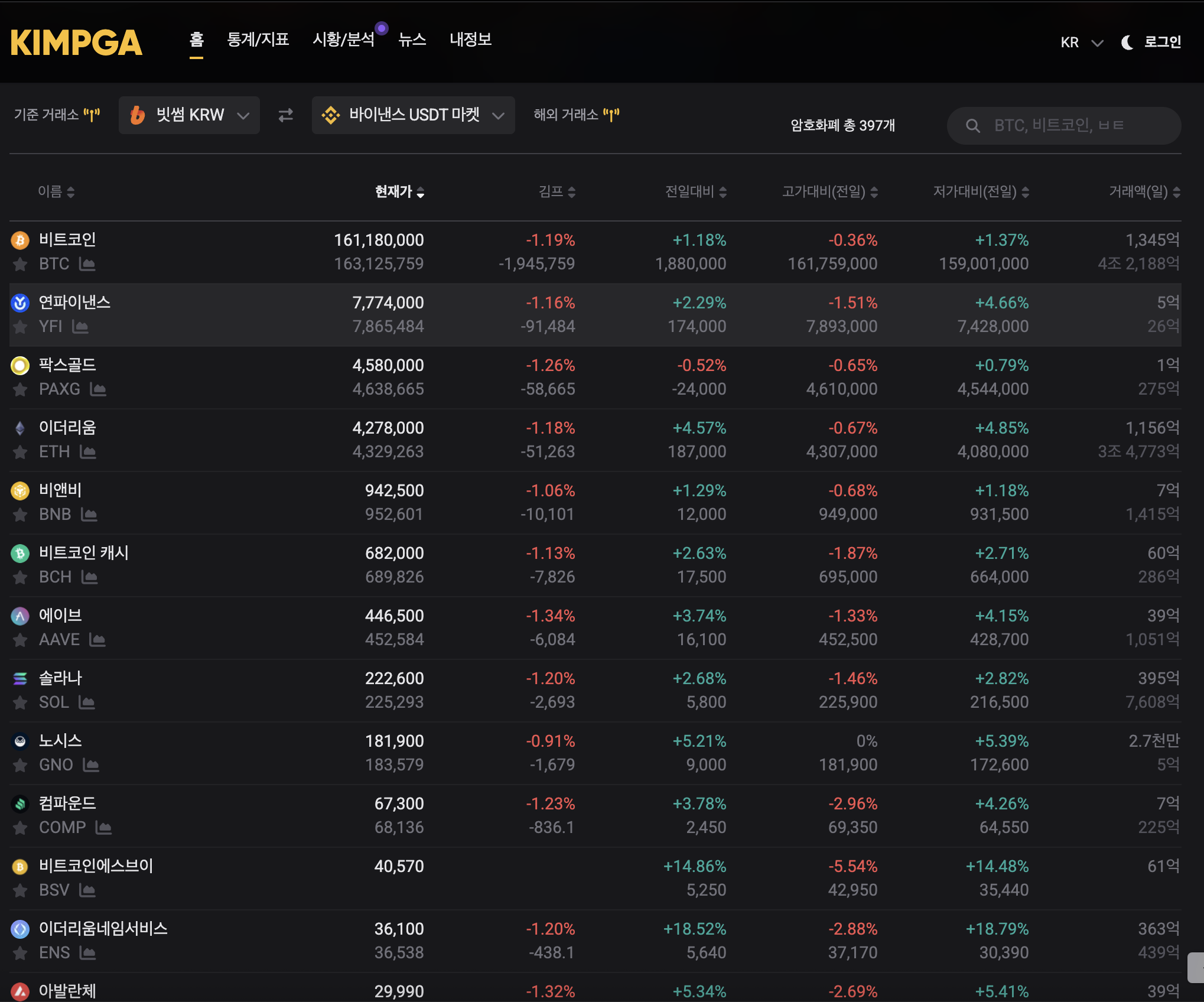Favorite BTC with its star toggle
This screenshot has height=1002, width=1204.
(20, 264)
